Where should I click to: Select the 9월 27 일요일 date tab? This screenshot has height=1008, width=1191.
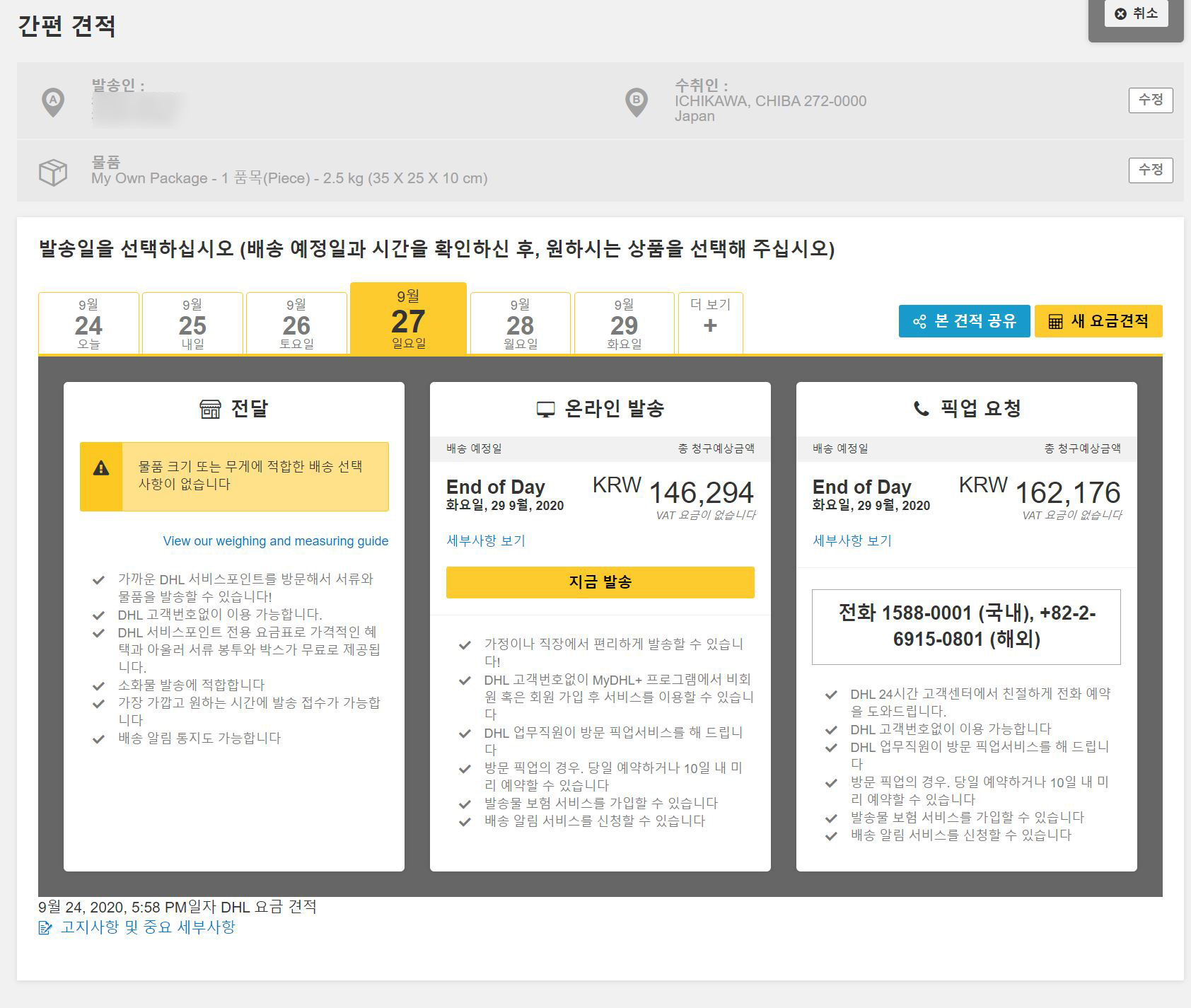click(x=408, y=318)
